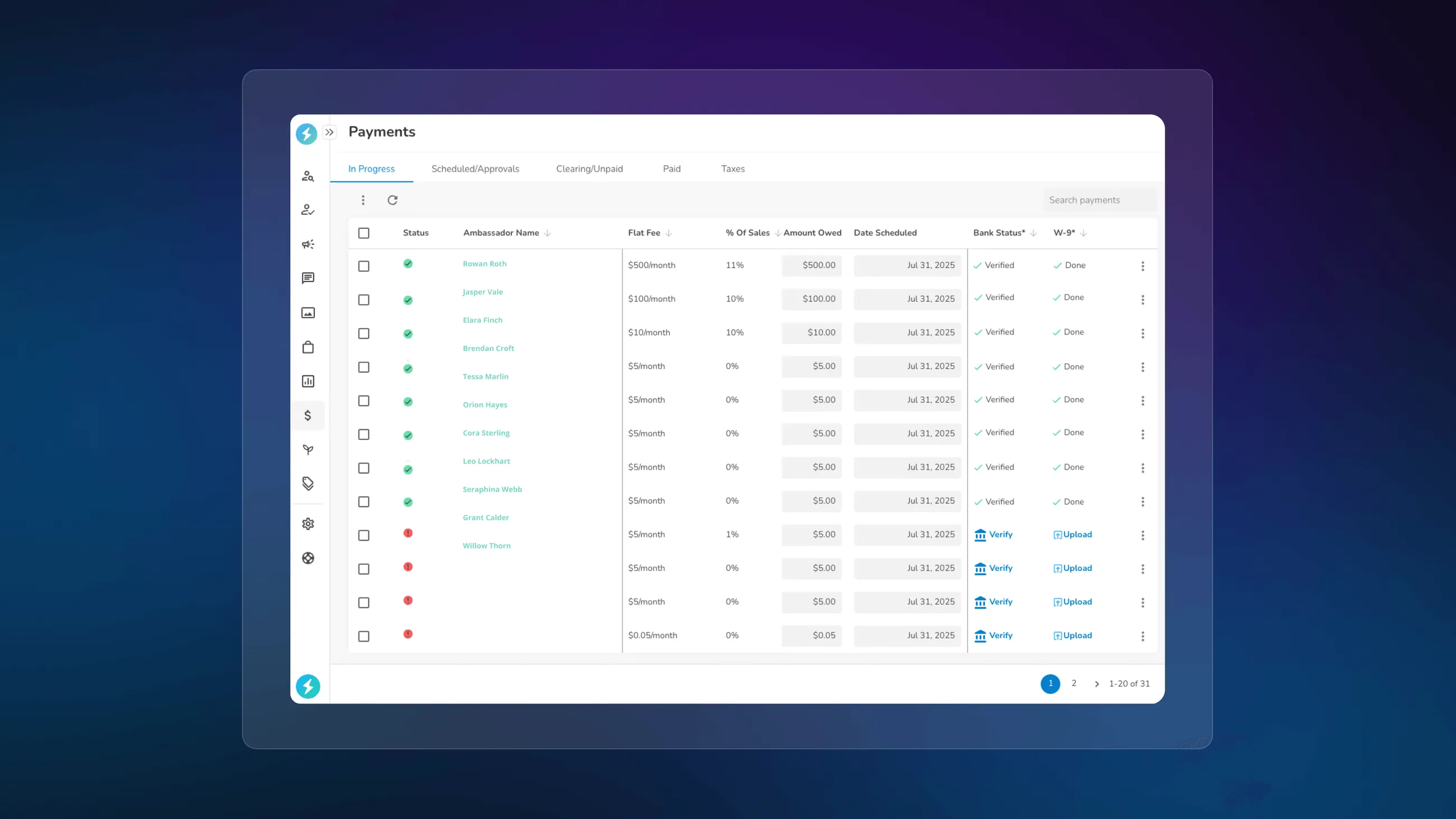Click the refresh icon above the table

click(392, 200)
